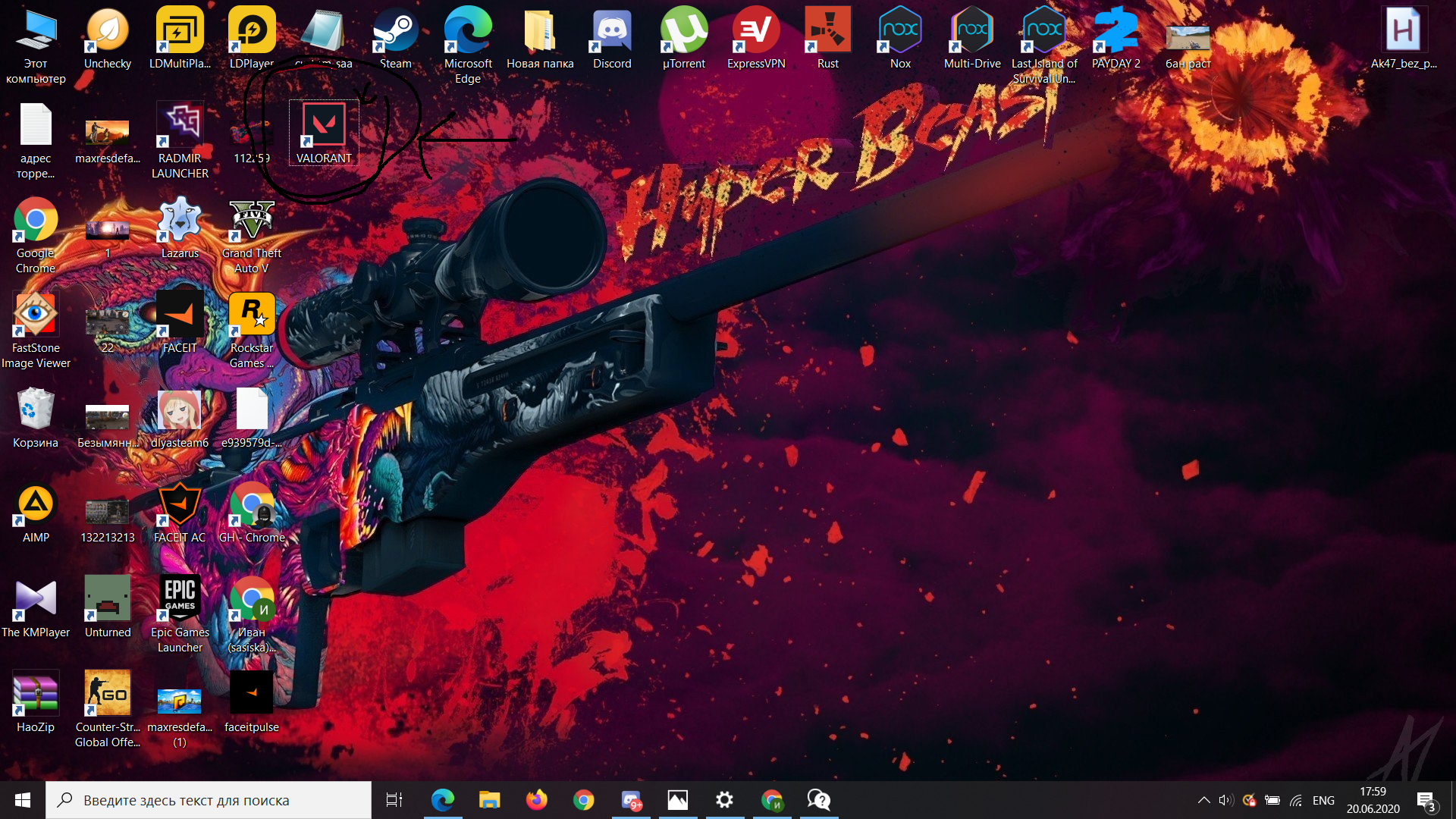Click the sound/volume icon in taskbar

[x=1223, y=799]
